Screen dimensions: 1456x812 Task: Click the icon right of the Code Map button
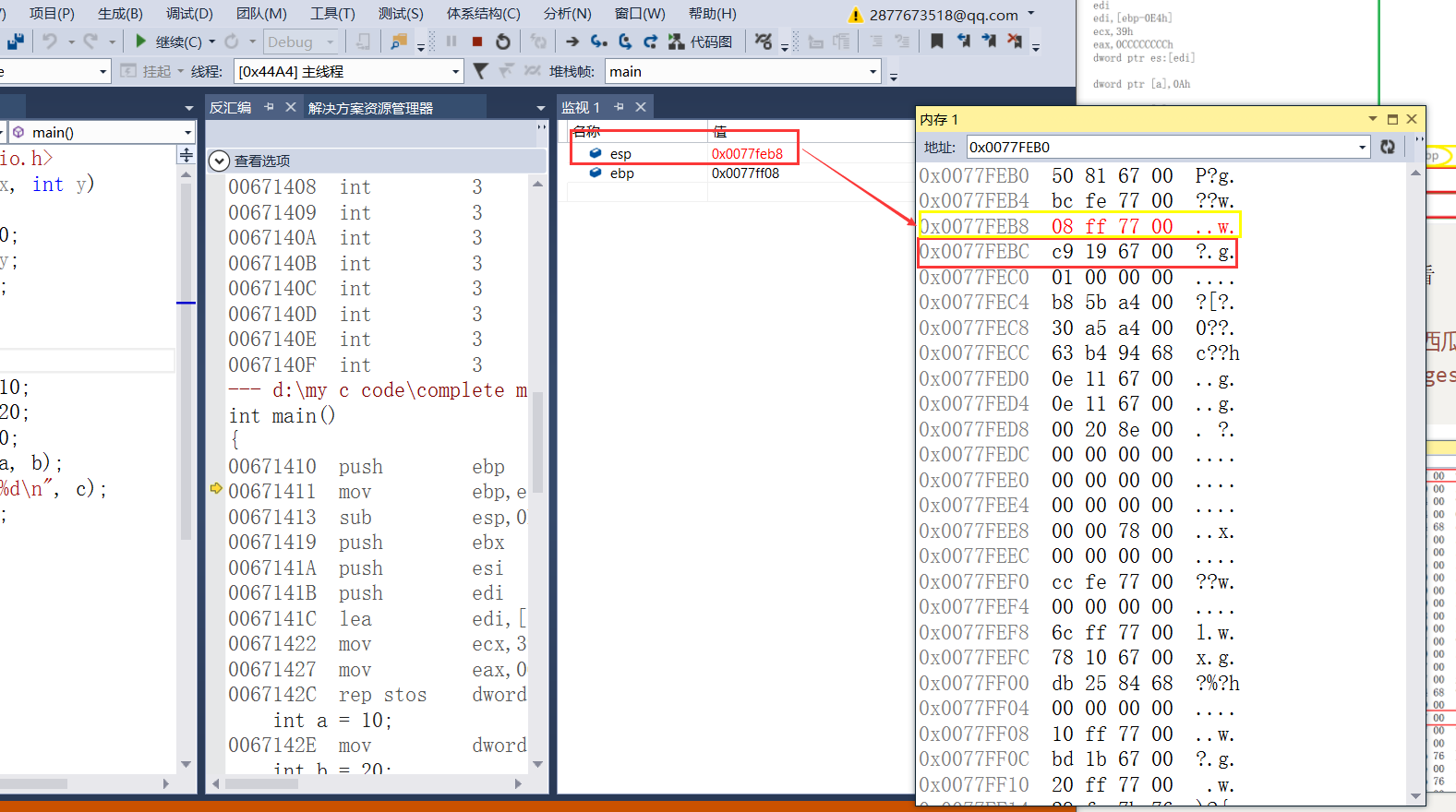click(x=763, y=42)
